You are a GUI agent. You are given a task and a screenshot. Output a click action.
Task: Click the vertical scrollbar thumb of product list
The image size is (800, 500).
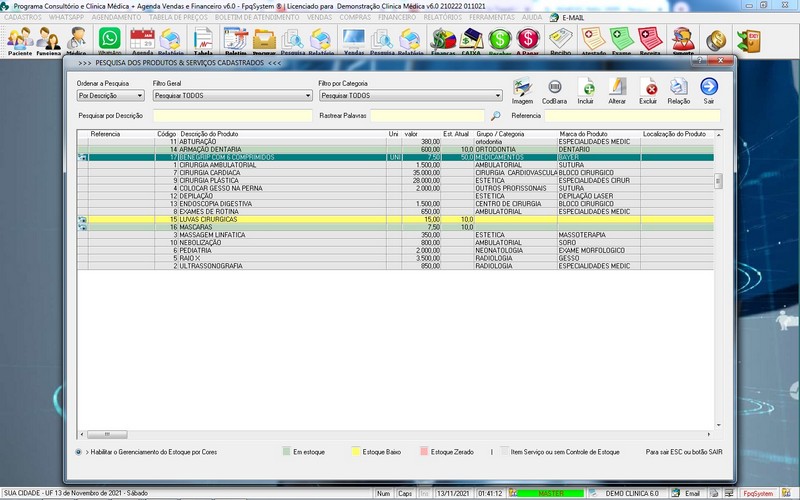(x=718, y=181)
